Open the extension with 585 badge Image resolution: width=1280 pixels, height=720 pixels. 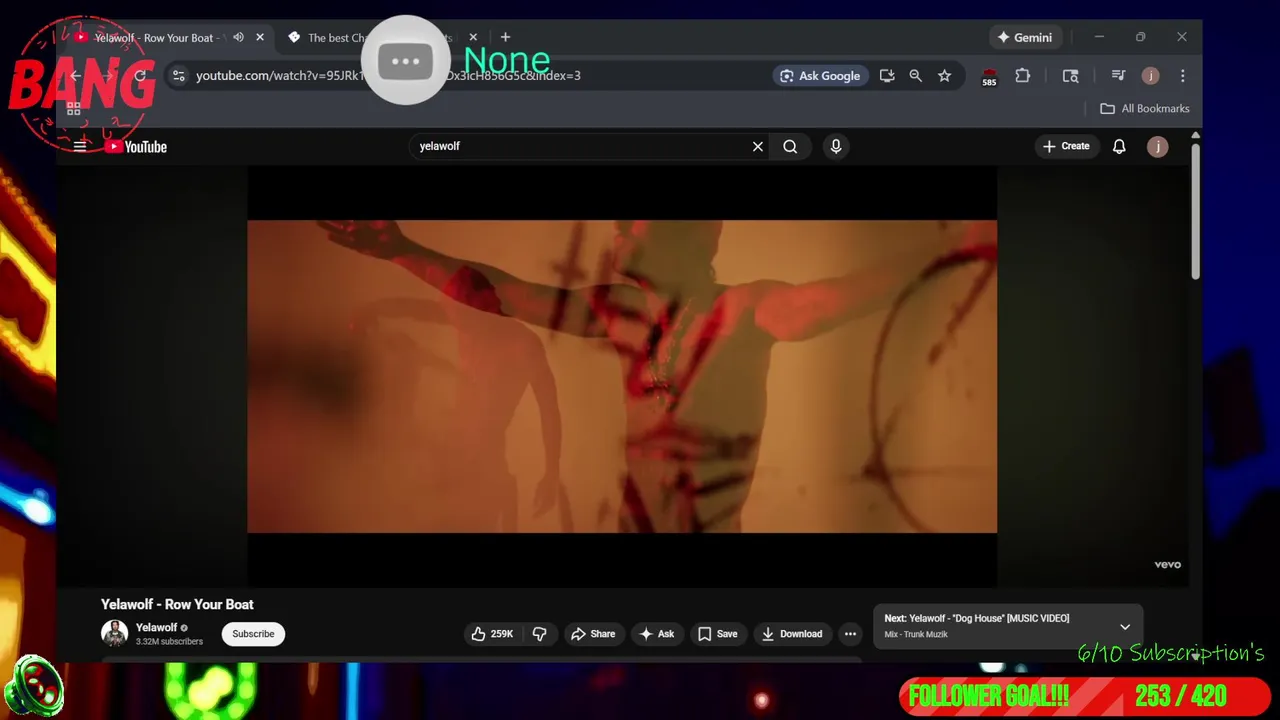pos(989,77)
